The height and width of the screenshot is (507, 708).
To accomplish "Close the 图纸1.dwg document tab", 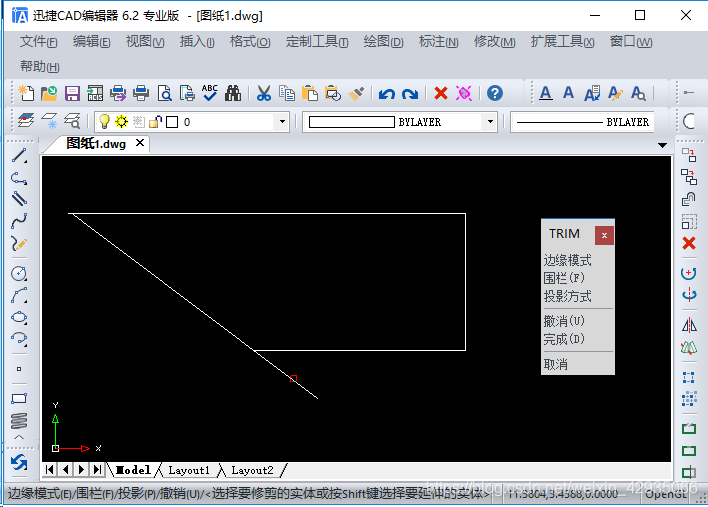I will point(140,143).
